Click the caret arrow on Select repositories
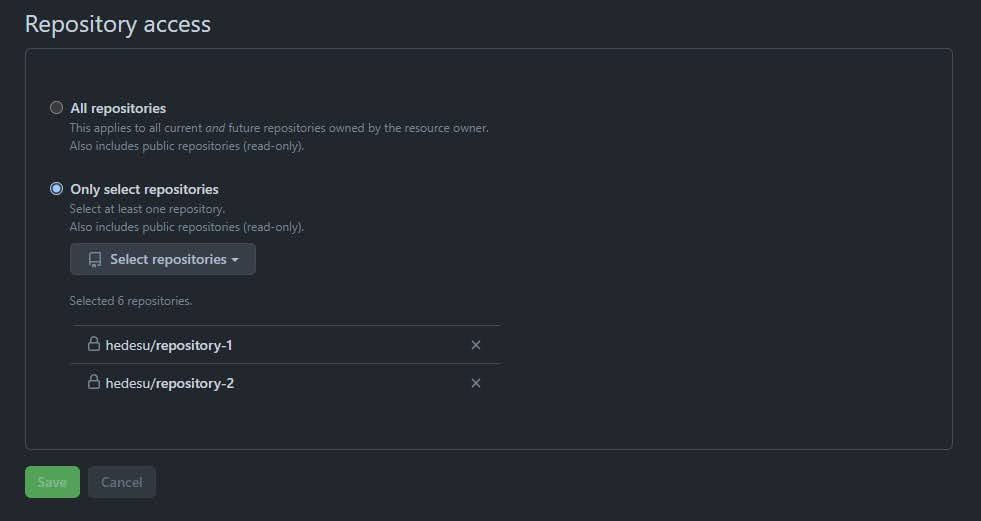 235,260
